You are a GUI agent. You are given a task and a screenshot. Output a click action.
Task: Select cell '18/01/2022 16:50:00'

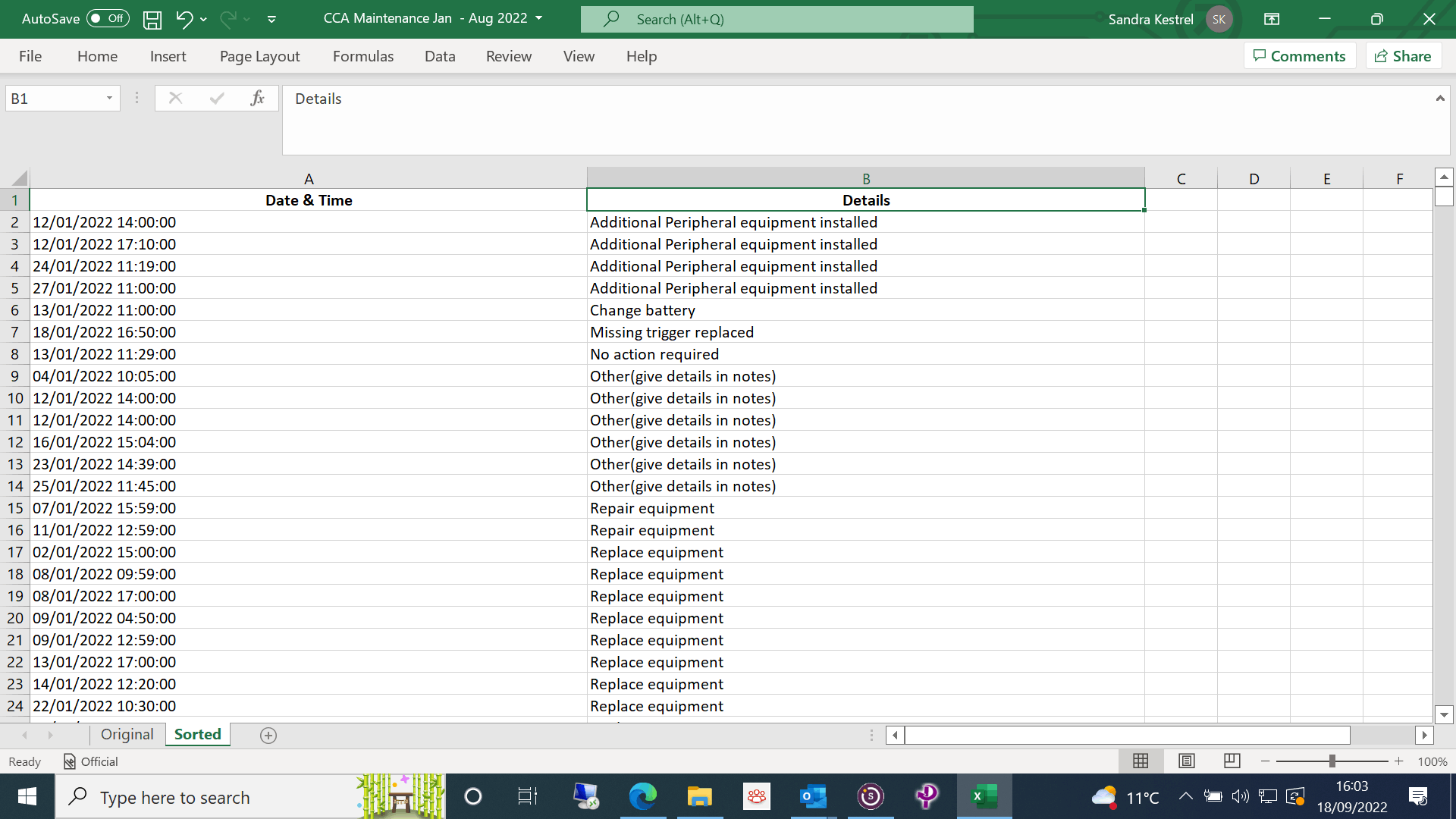[308, 332]
